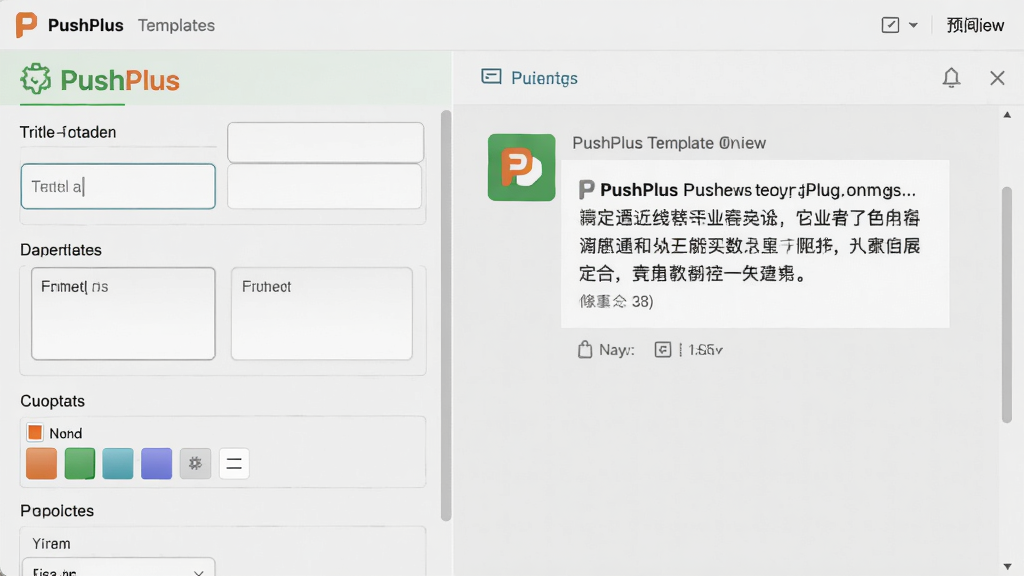The width and height of the screenshot is (1024, 576).
Task: Click the lines menu icon beside swatches
Action: click(x=234, y=463)
